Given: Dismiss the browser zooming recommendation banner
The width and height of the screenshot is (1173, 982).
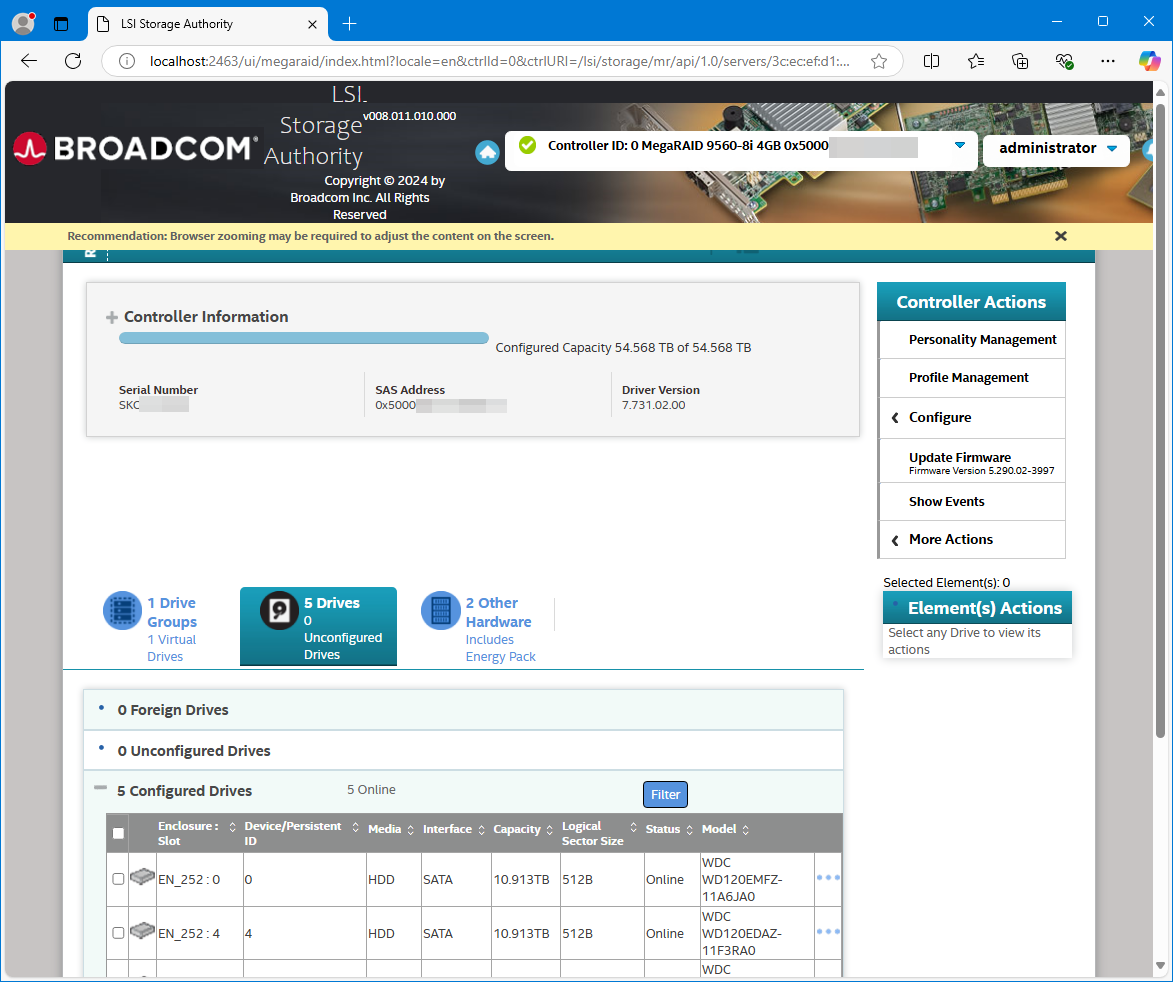Looking at the screenshot, I should coord(1061,236).
